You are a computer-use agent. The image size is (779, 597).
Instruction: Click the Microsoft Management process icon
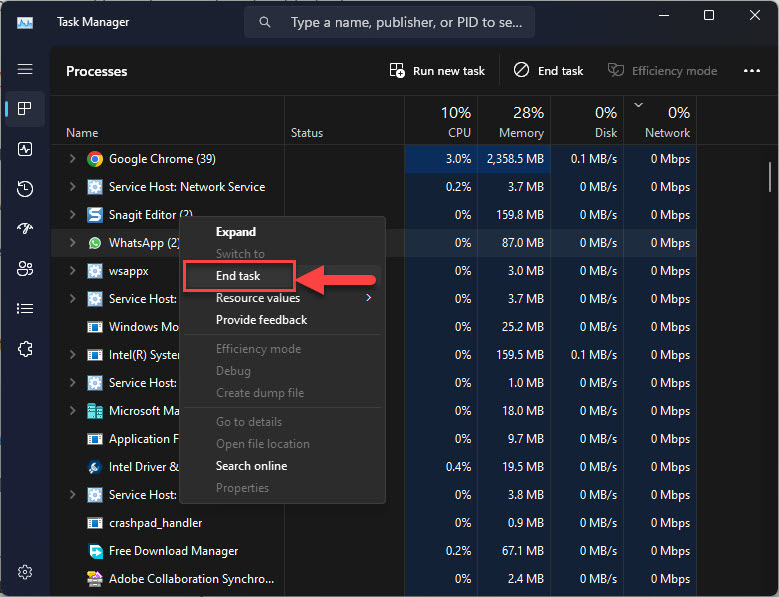(95, 411)
